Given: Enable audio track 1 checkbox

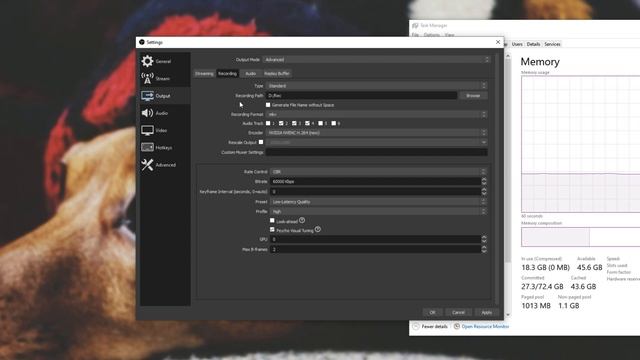Looking at the screenshot, I should (x=268, y=123).
